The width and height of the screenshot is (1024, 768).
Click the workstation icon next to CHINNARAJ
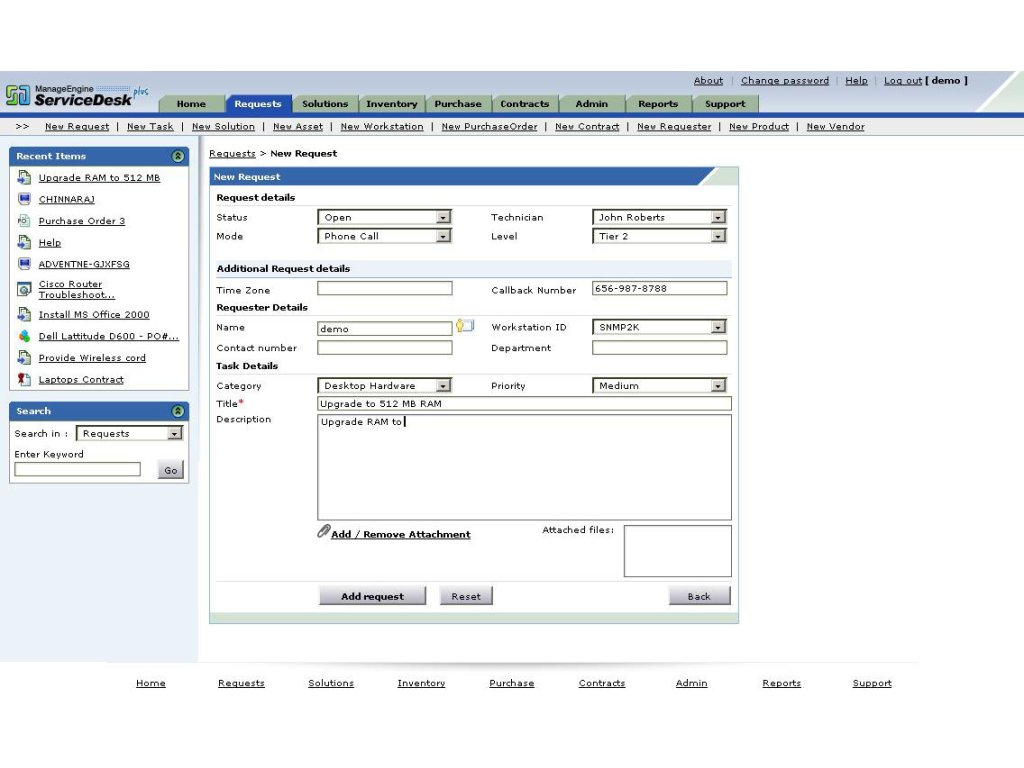(23, 199)
